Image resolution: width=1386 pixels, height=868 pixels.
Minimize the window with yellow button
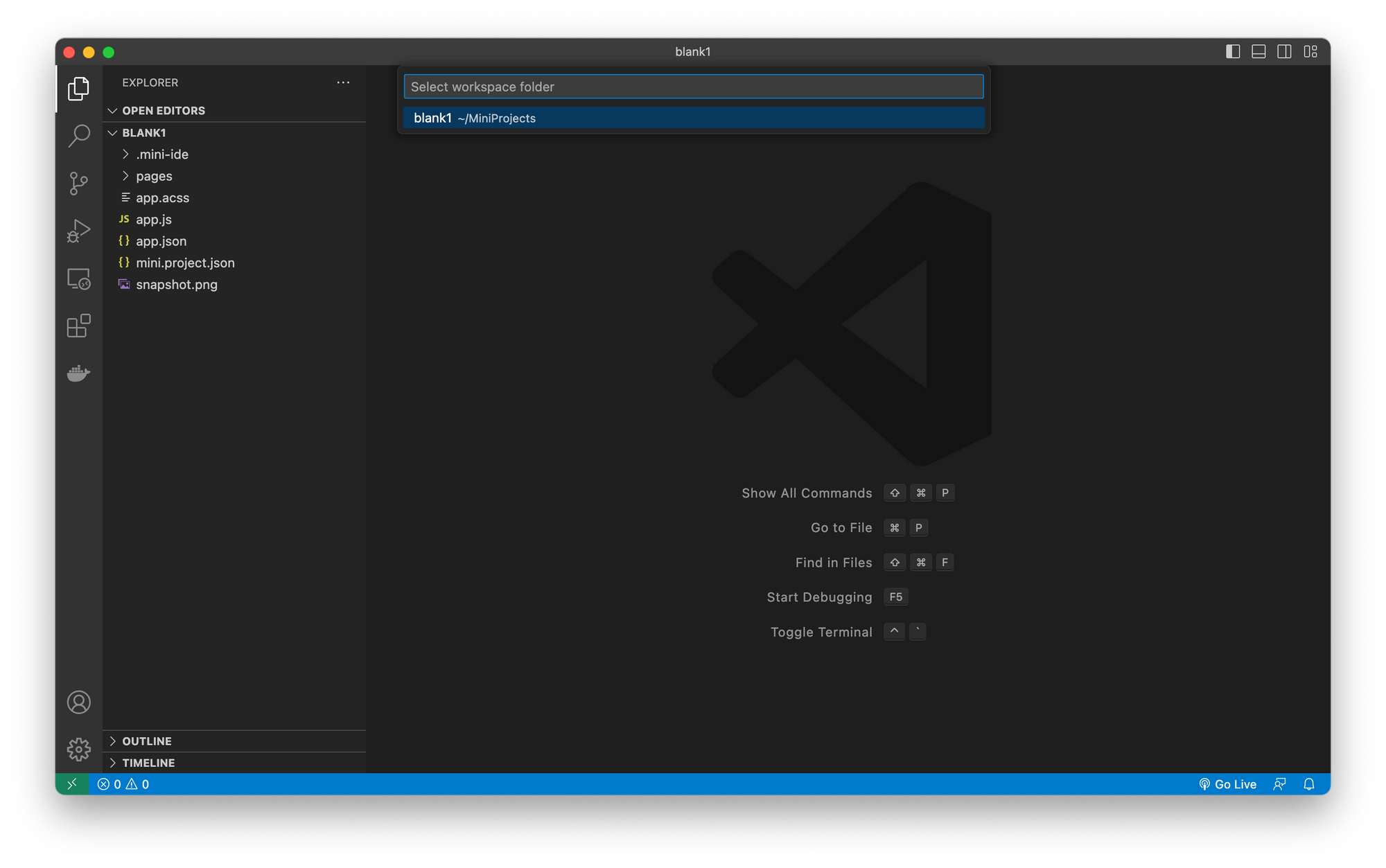point(89,52)
